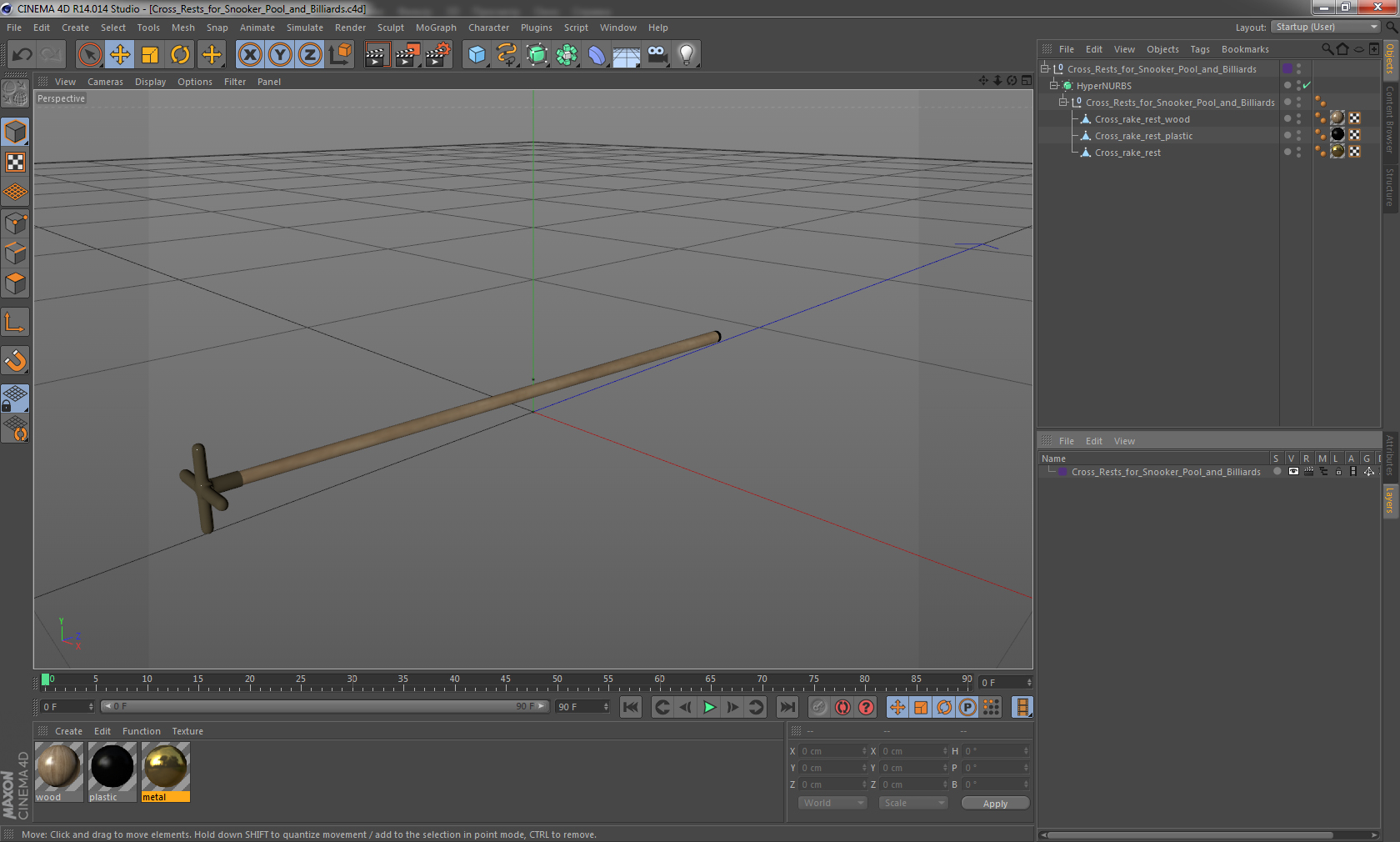
Task: Select Points mode in left toolbar
Action: click(x=15, y=223)
